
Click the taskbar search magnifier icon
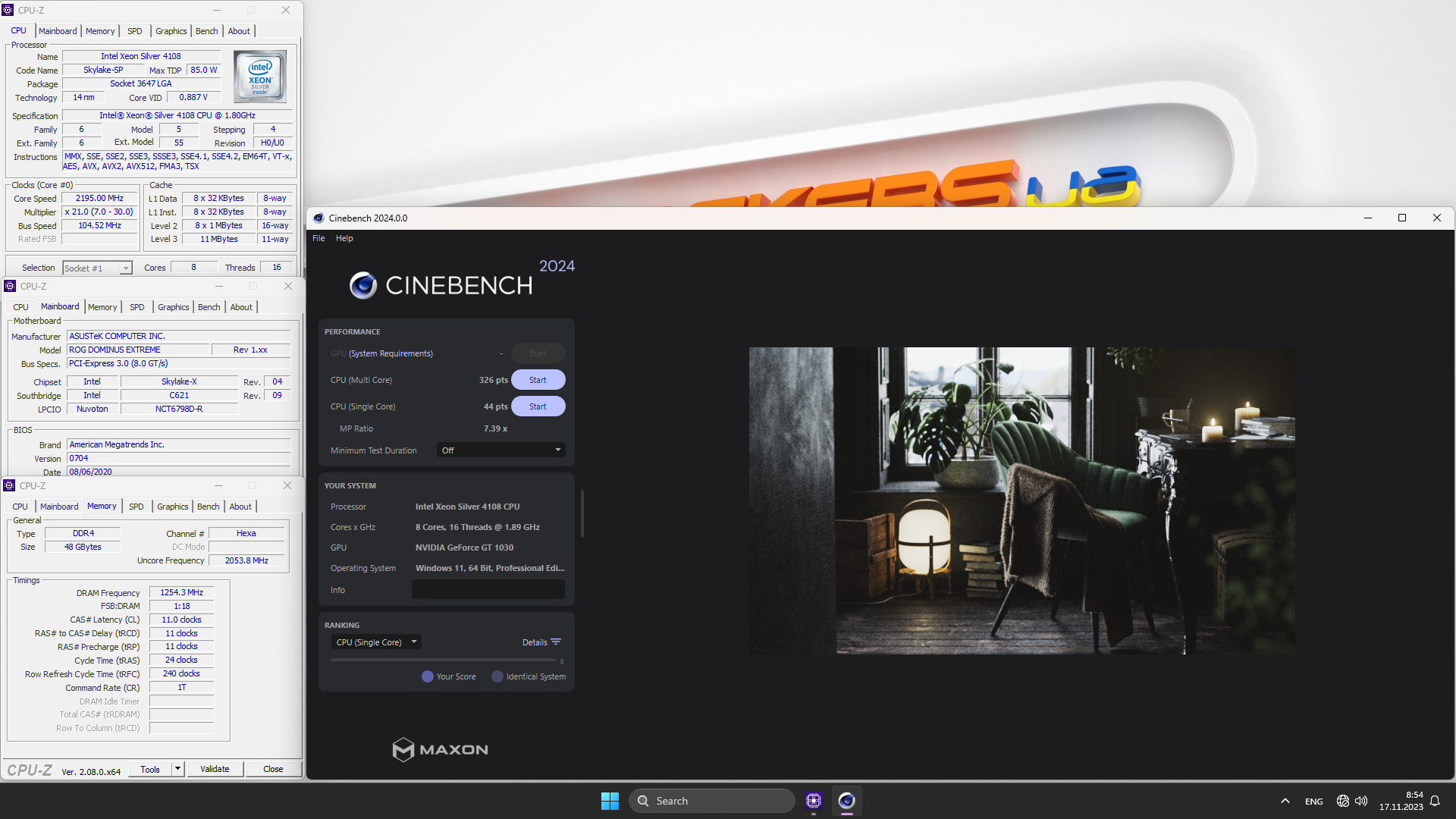[x=643, y=801]
